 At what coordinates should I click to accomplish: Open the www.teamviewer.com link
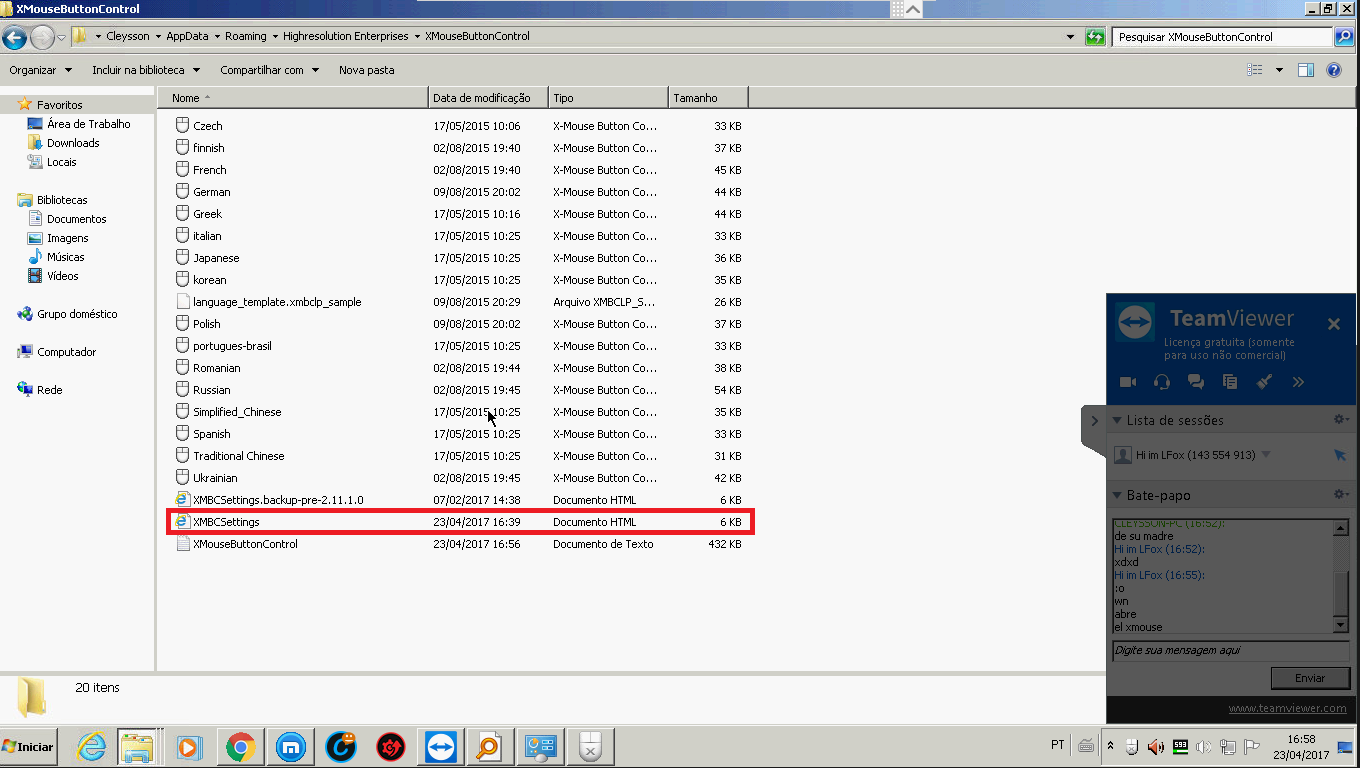[1287, 708]
